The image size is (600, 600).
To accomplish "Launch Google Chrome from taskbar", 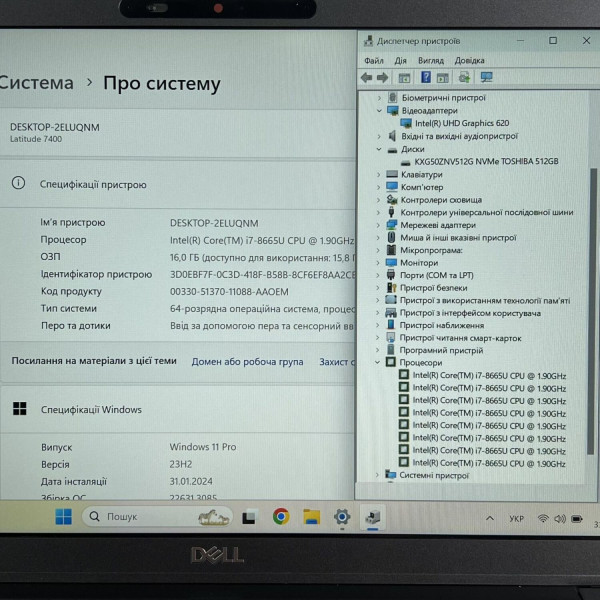I will [281, 517].
